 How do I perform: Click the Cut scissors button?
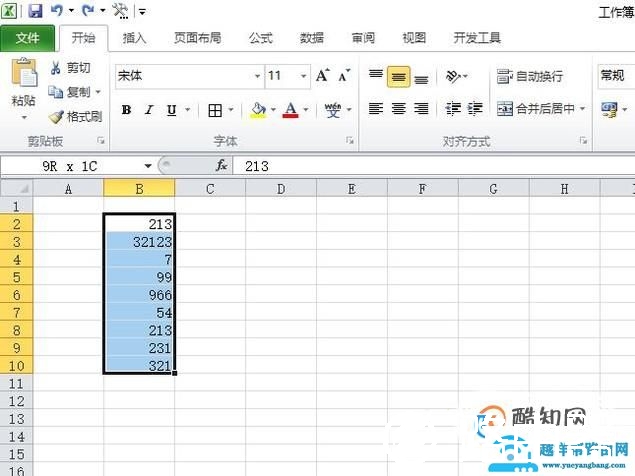point(70,68)
